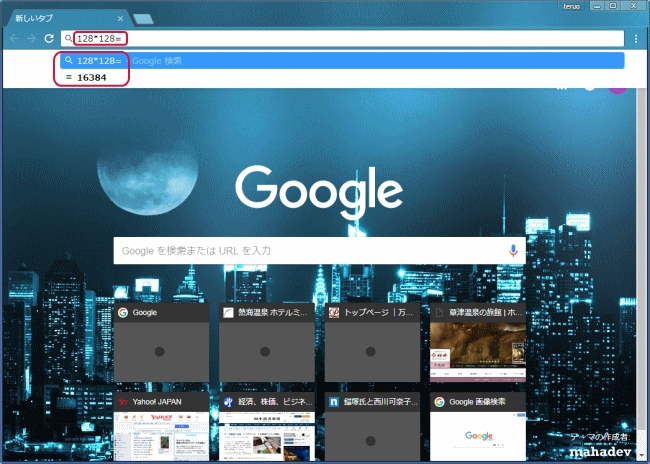Viewport: 650px width, 464px height.
Task: Close the 新しいタブ tab
Action: click(120, 19)
